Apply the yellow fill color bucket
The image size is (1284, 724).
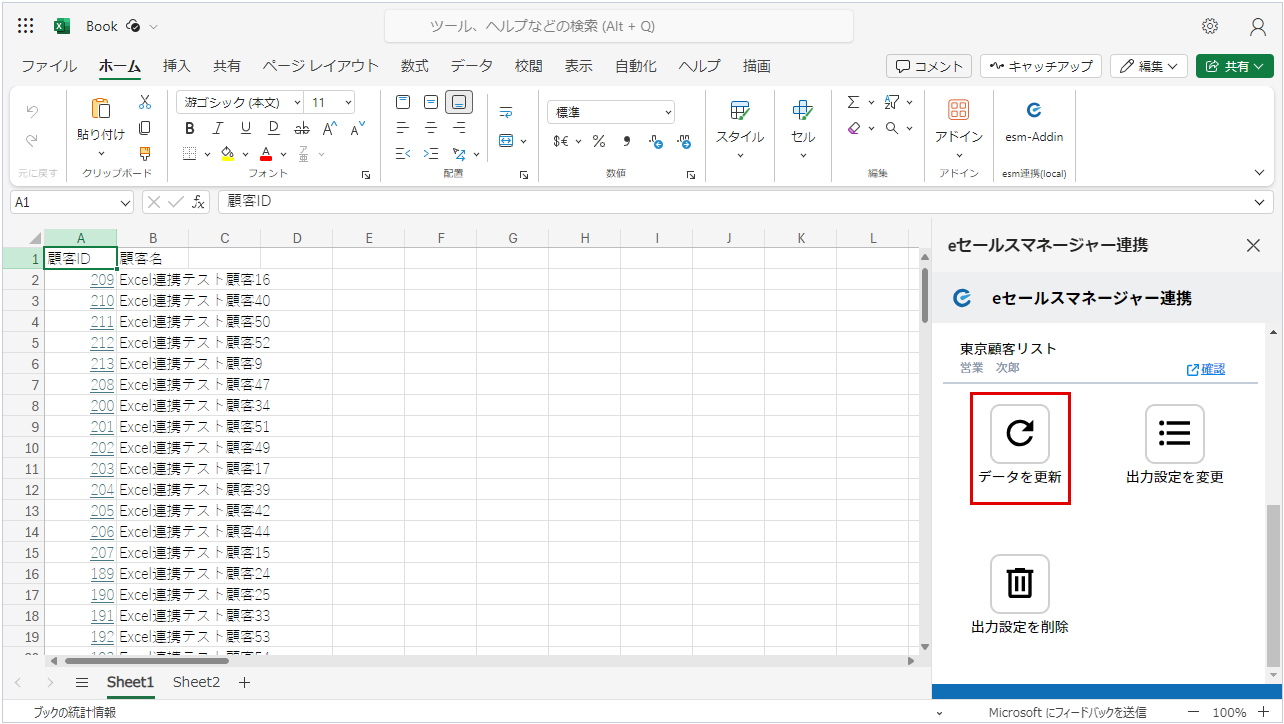[227, 154]
